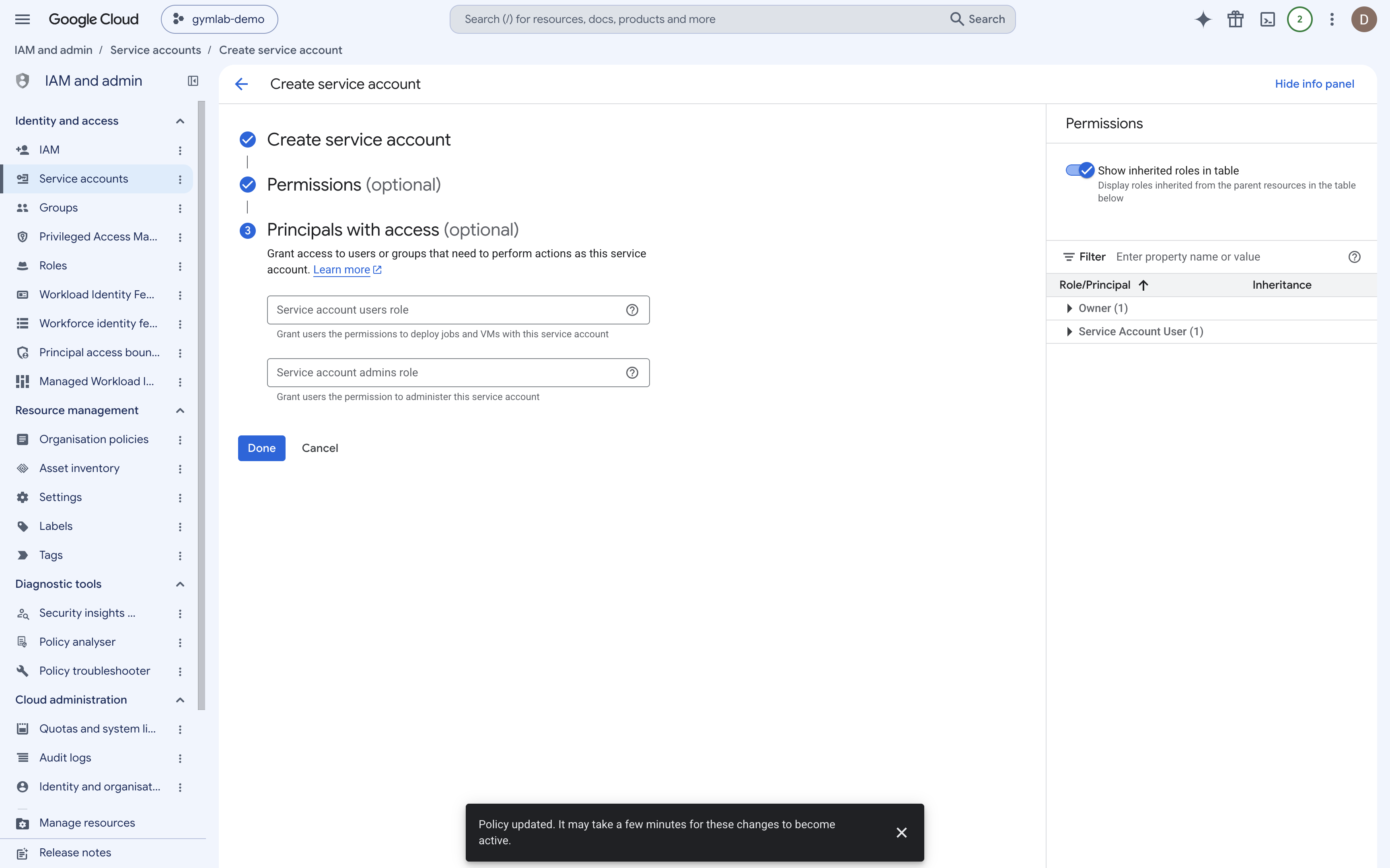Screen dimensions: 1390x868
Task: Open more options for Roles item
Action: point(180,266)
